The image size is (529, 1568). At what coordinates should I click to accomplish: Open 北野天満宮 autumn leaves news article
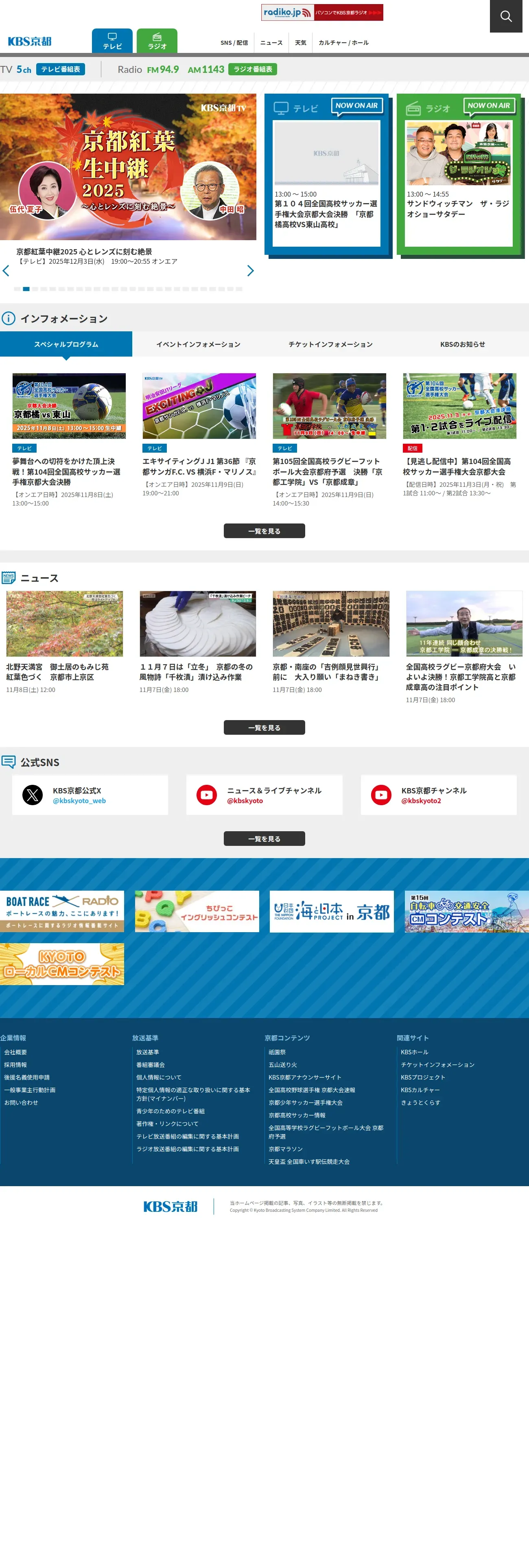coord(58,672)
